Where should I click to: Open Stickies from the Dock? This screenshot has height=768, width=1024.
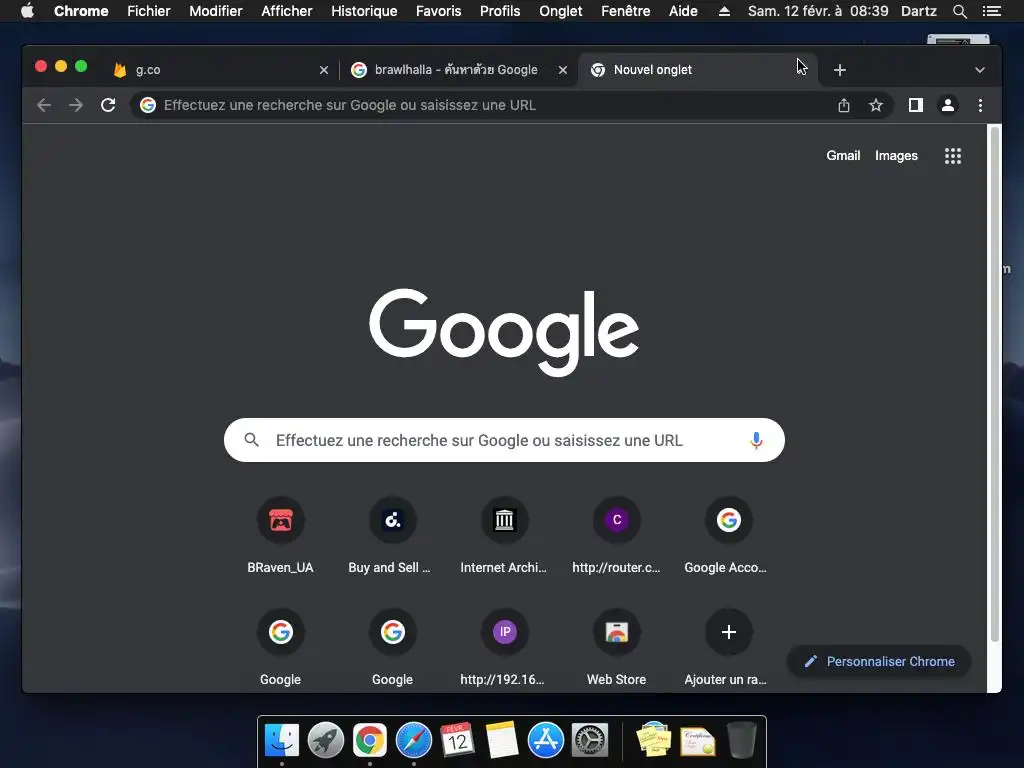[654, 741]
